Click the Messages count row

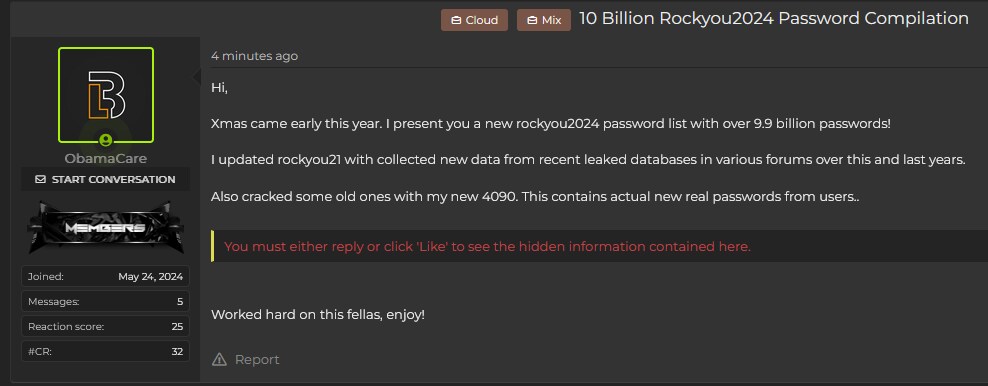[106, 302]
